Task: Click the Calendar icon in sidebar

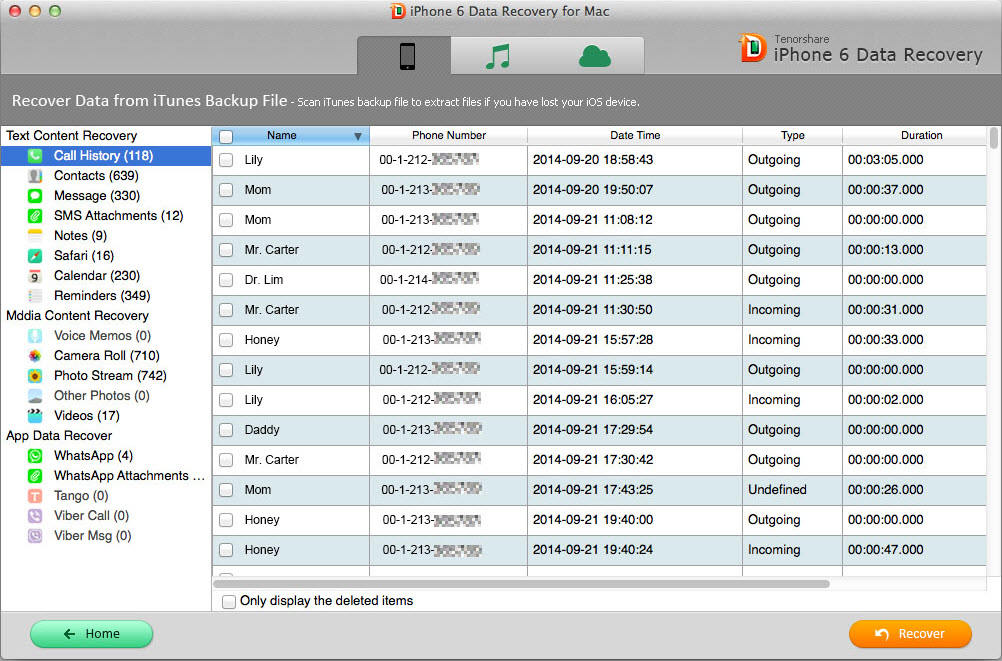Action: pyautogui.click(x=35, y=276)
